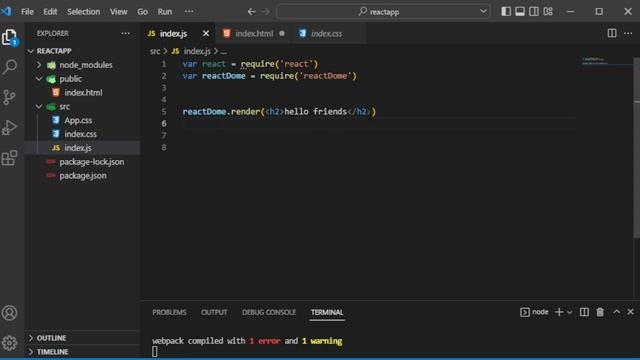The height and width of the screenshot is (360, 640).
Task: Toggle the bottom panel layout icon
Action: 520,11
